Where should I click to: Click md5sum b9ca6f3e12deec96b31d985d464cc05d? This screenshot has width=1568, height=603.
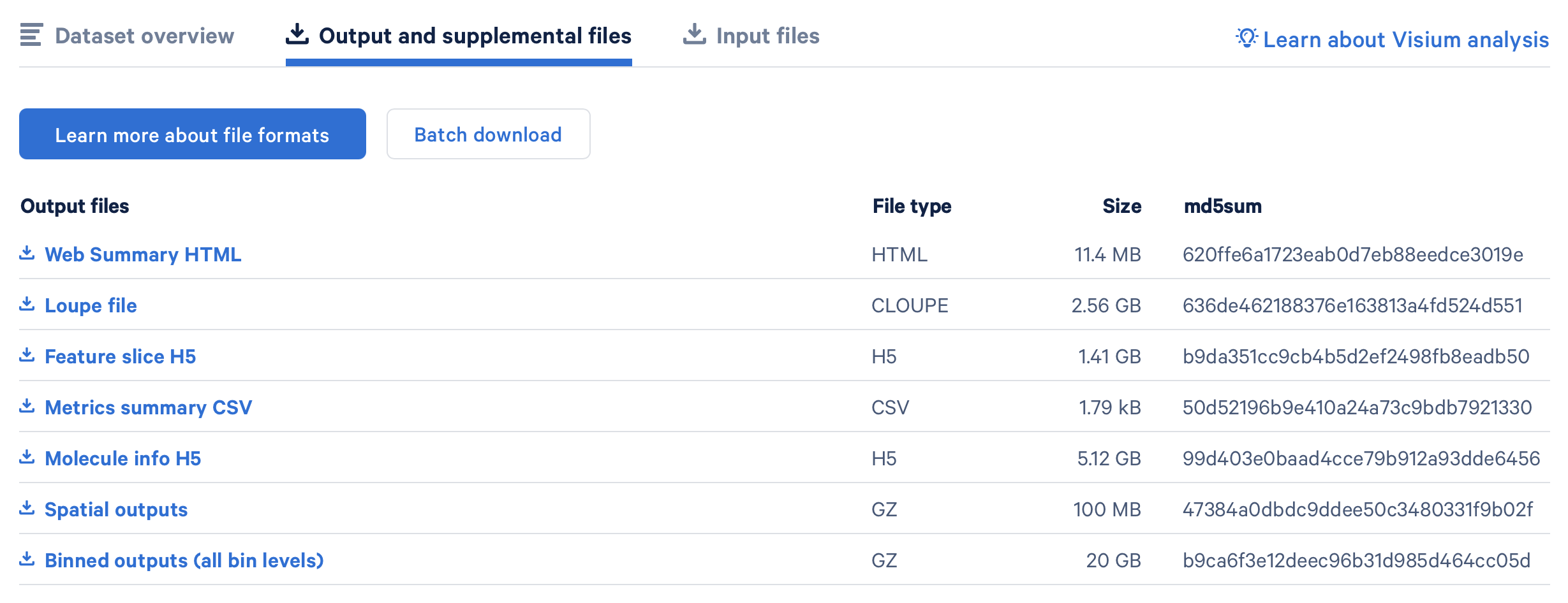pos(1357,560)
